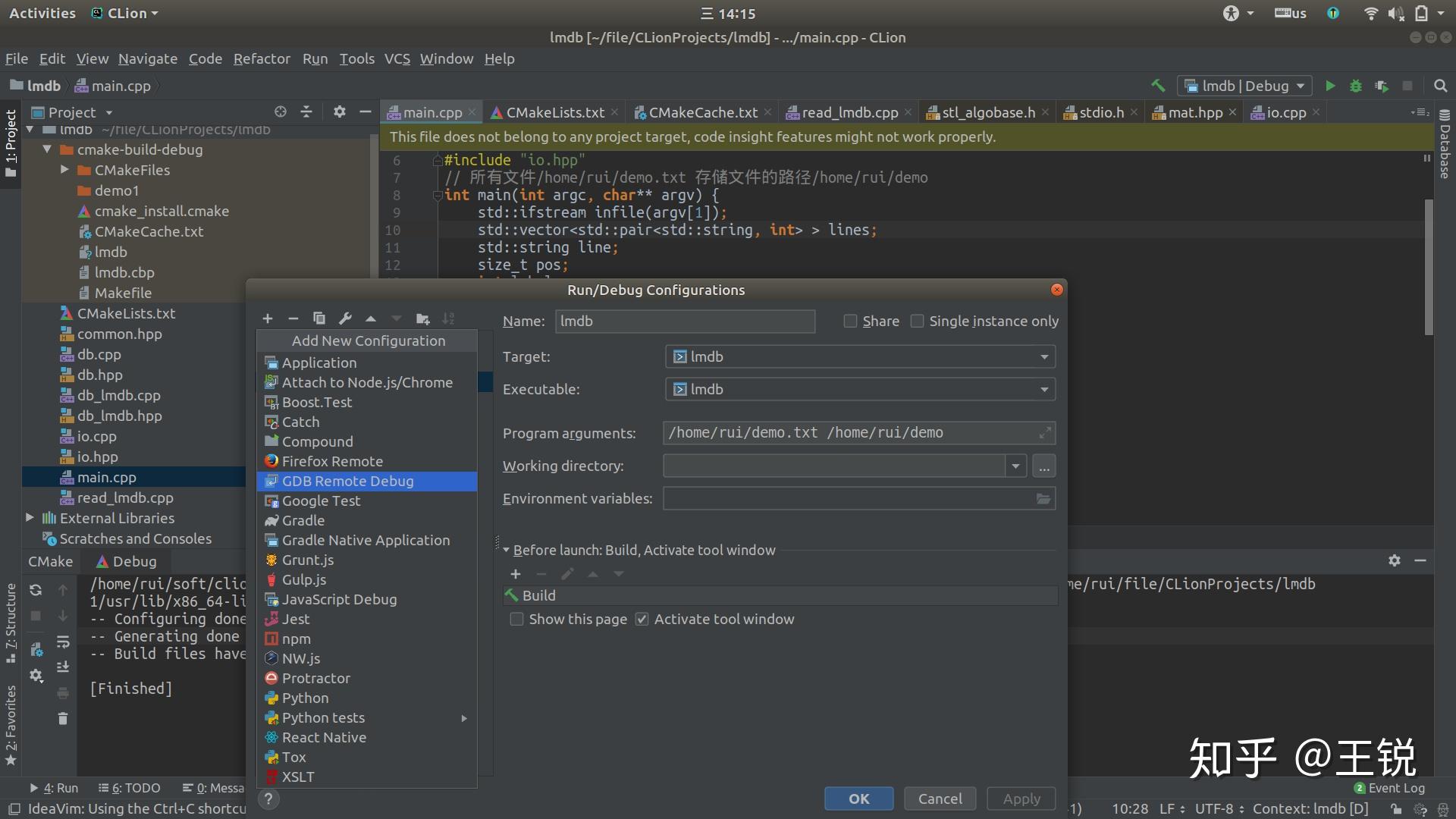The width and height of the screenshot is (1456, 819).
Task: Expand External Libraries node
Action: tap(30, 518)
